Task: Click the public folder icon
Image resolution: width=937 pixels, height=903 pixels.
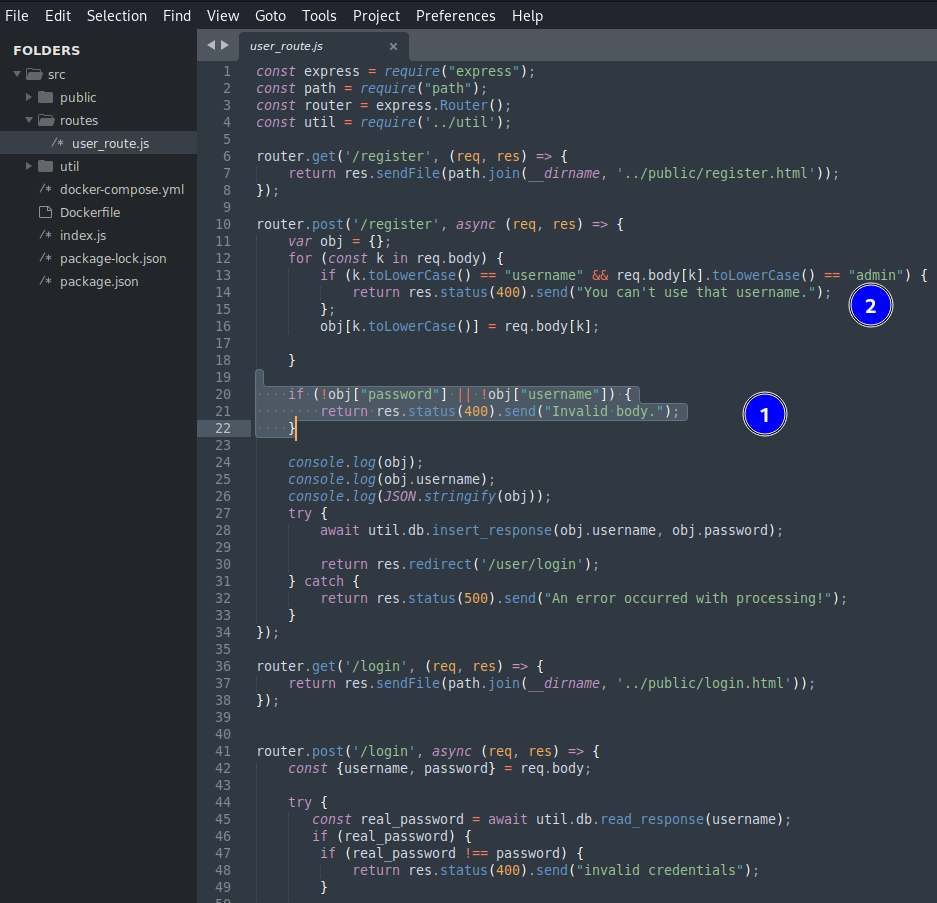Action: point(45,97)
